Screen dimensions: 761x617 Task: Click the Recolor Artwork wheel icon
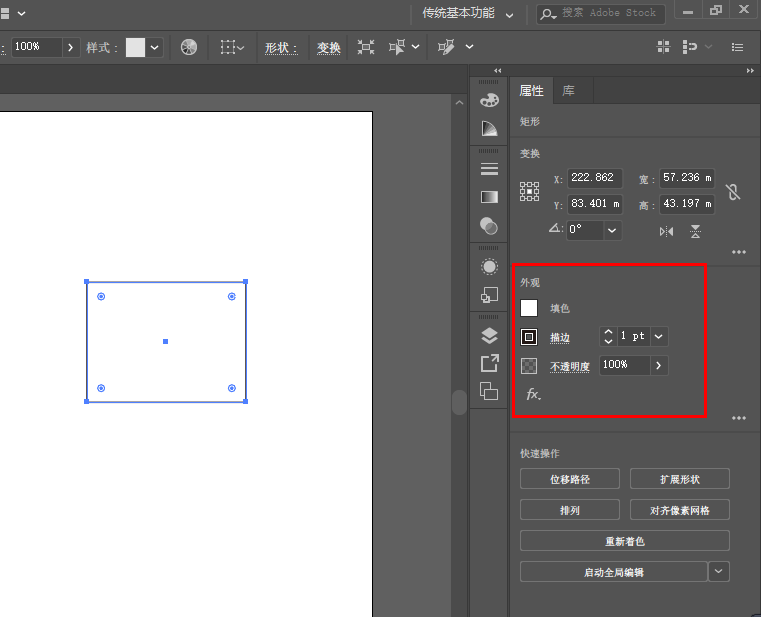click(x=189, y=47)
